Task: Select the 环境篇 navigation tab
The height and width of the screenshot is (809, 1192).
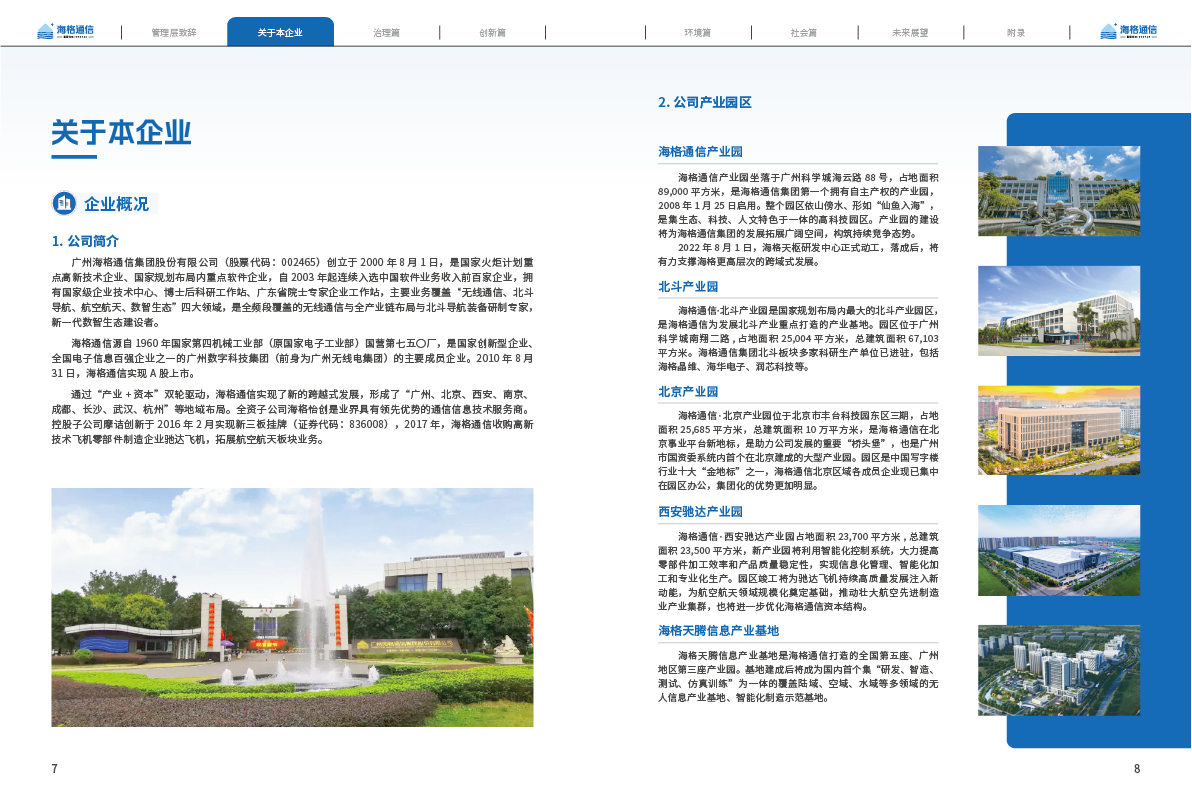Action: tap(697, 32)
